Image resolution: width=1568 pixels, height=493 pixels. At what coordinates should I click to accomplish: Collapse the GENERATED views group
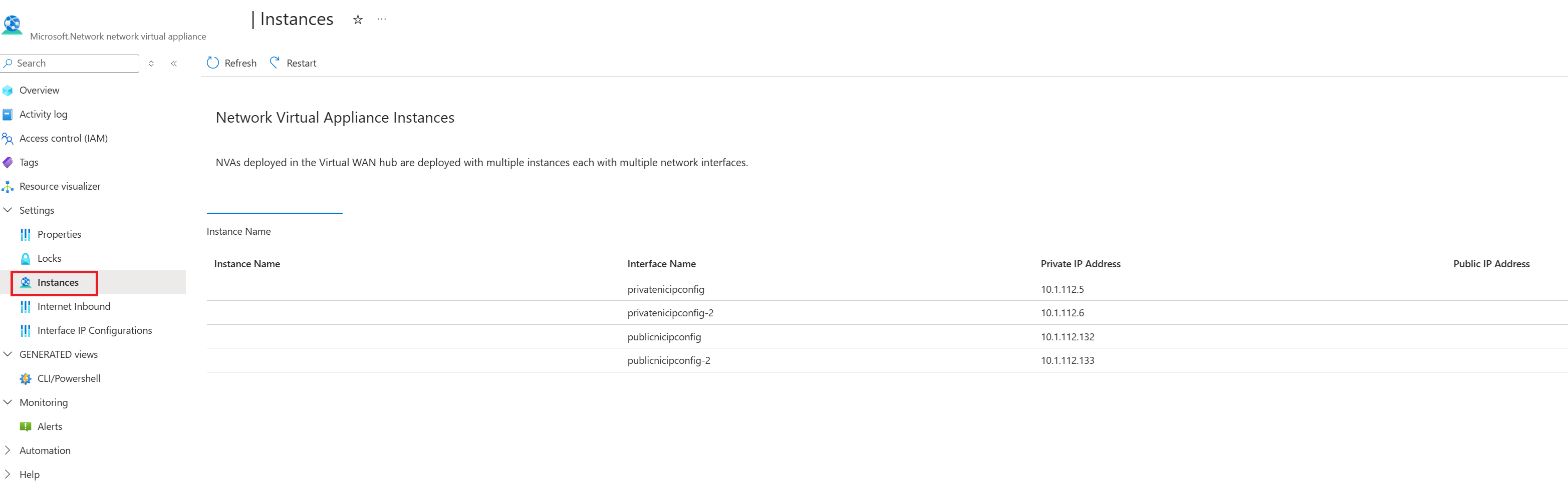8,354
